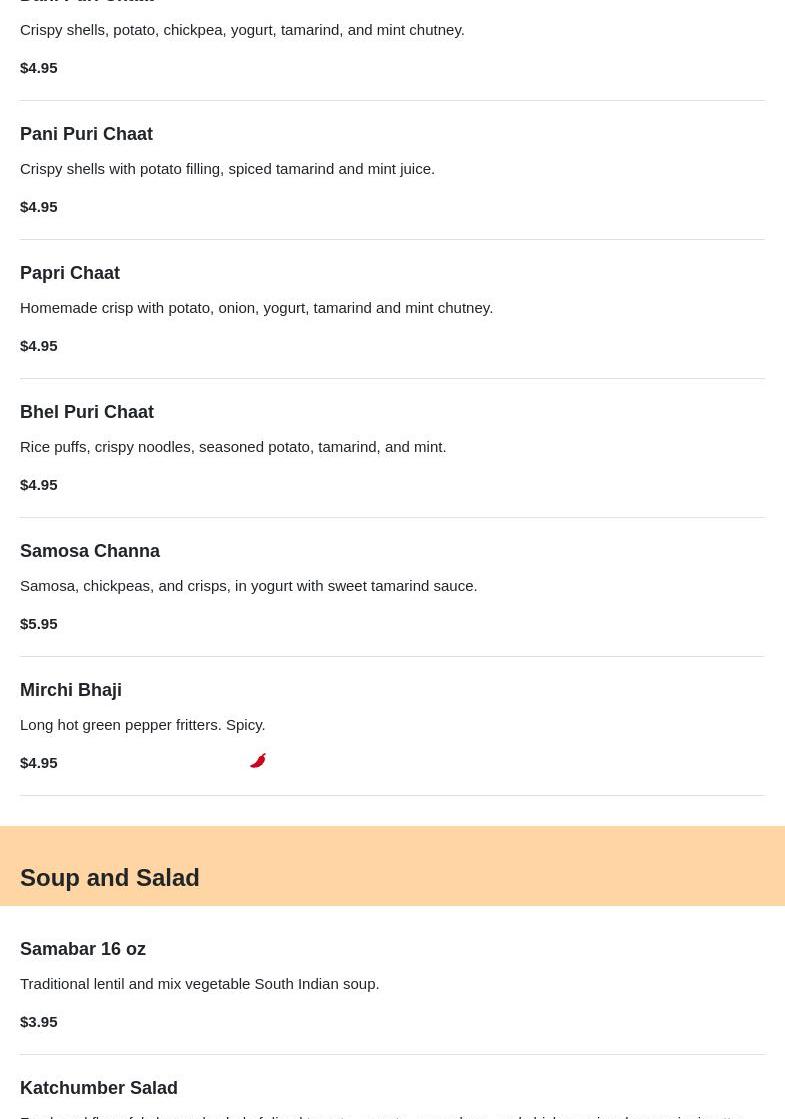The height and width of the screenshot is (1119, 785).
Task: Click the Katchumber Salad title
Action: (x=99, y=1088)
